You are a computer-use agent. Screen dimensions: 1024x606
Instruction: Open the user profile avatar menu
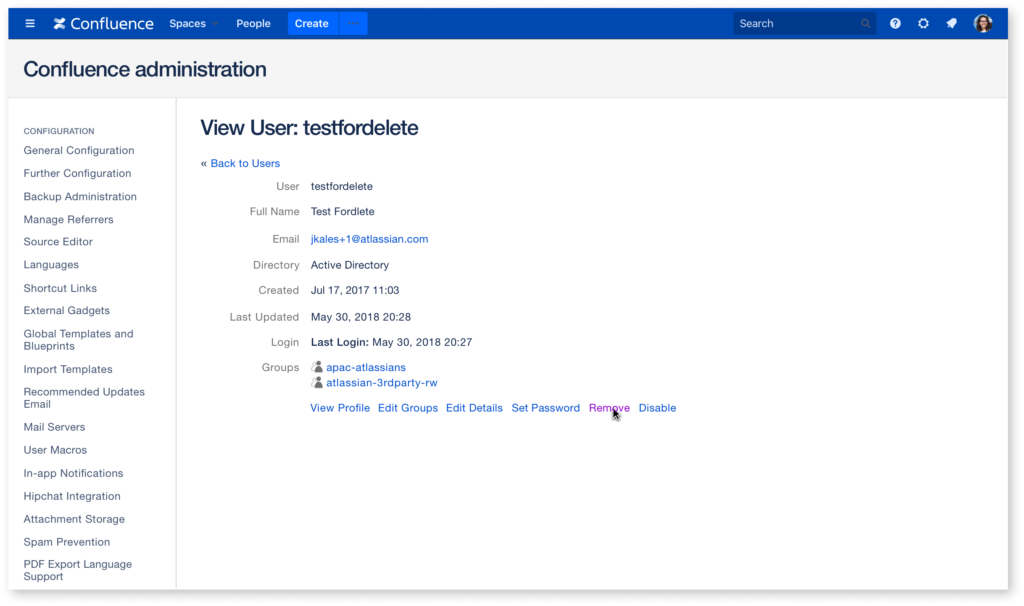(x=983, y=23)
